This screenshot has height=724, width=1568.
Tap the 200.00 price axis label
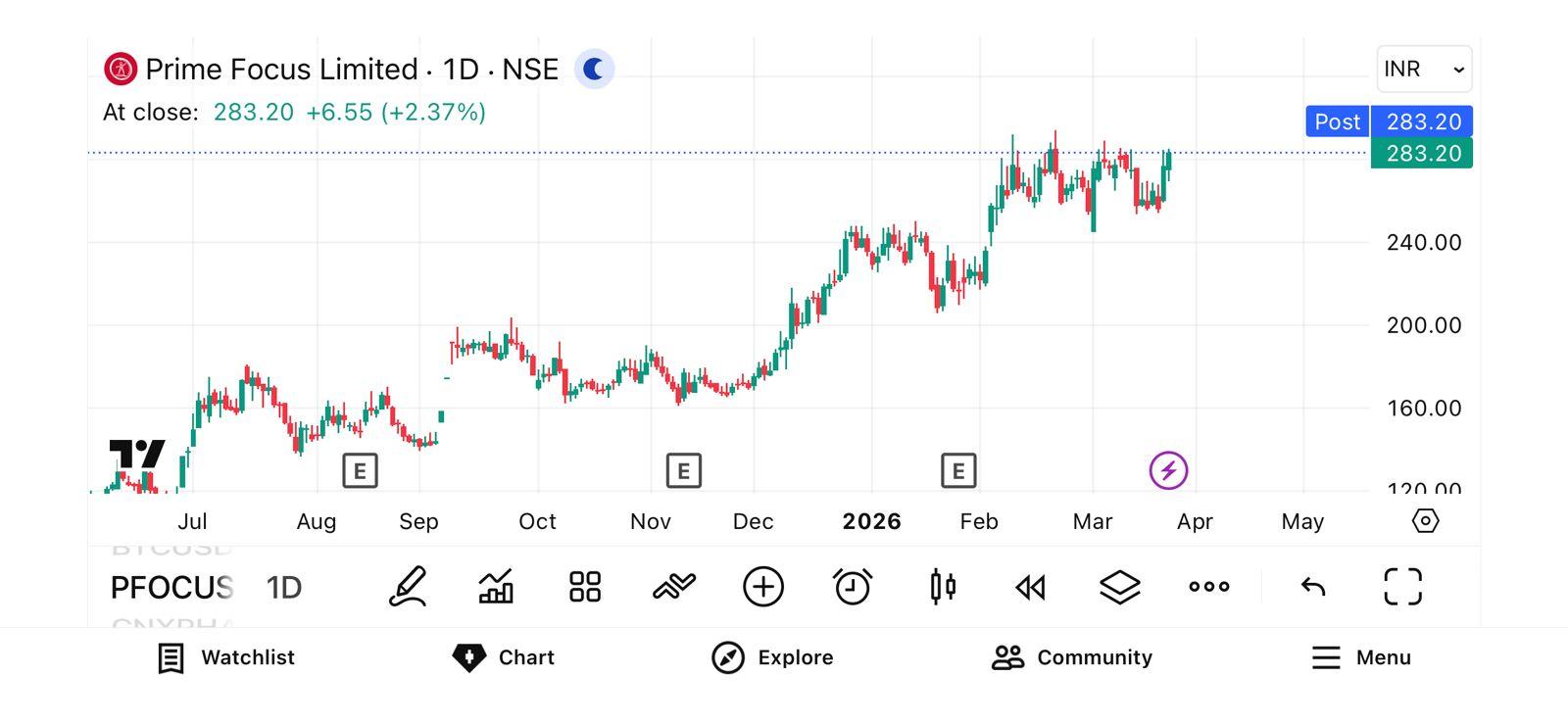[1424, 325]
